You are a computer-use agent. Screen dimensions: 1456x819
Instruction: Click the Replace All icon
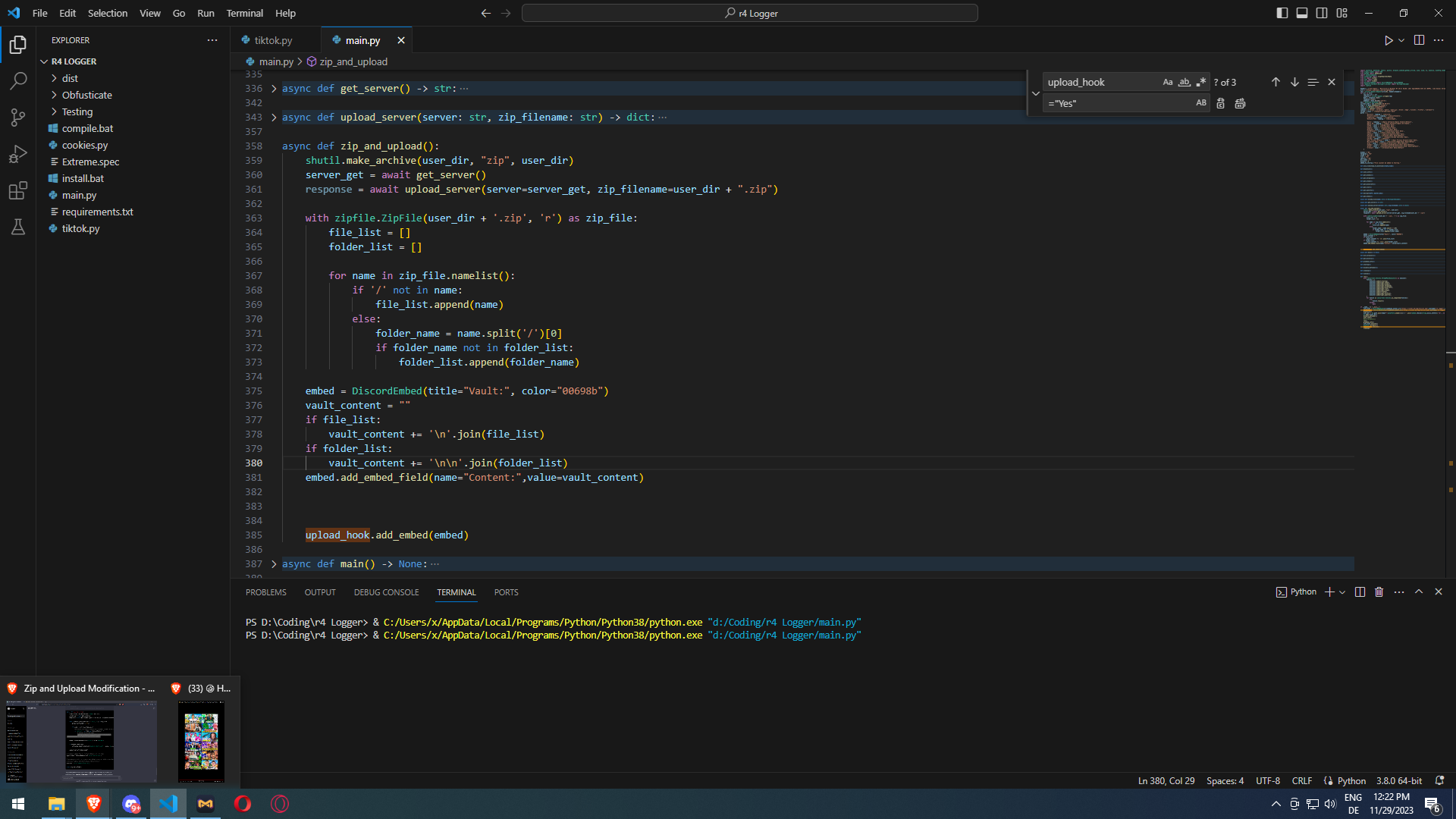coord(1240,103)
